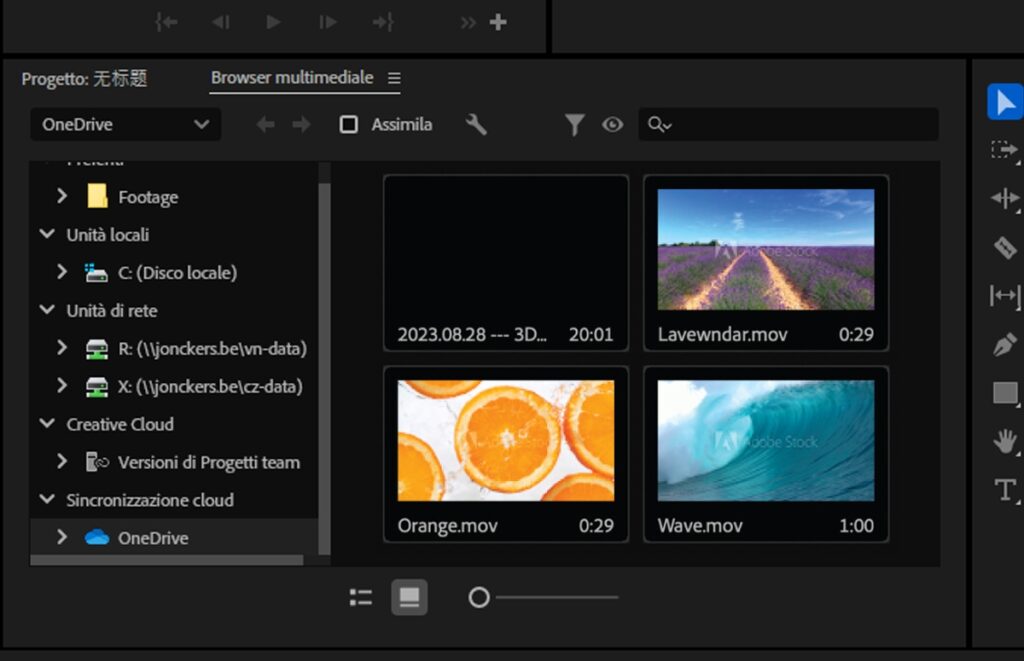Screen dimensions: 1024x661
Task: Open Media Browser settings via wrench icon
Action: [477, 124]
